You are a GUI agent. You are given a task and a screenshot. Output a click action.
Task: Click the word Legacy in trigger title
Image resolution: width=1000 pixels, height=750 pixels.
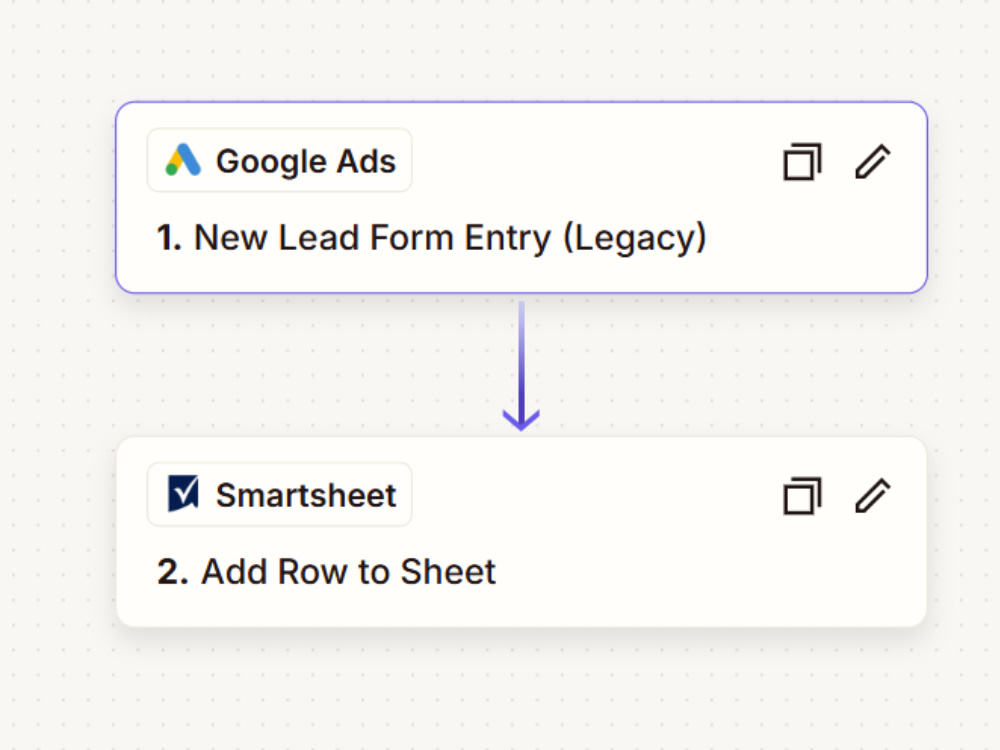pyautogui.click(x=635, y=239)
